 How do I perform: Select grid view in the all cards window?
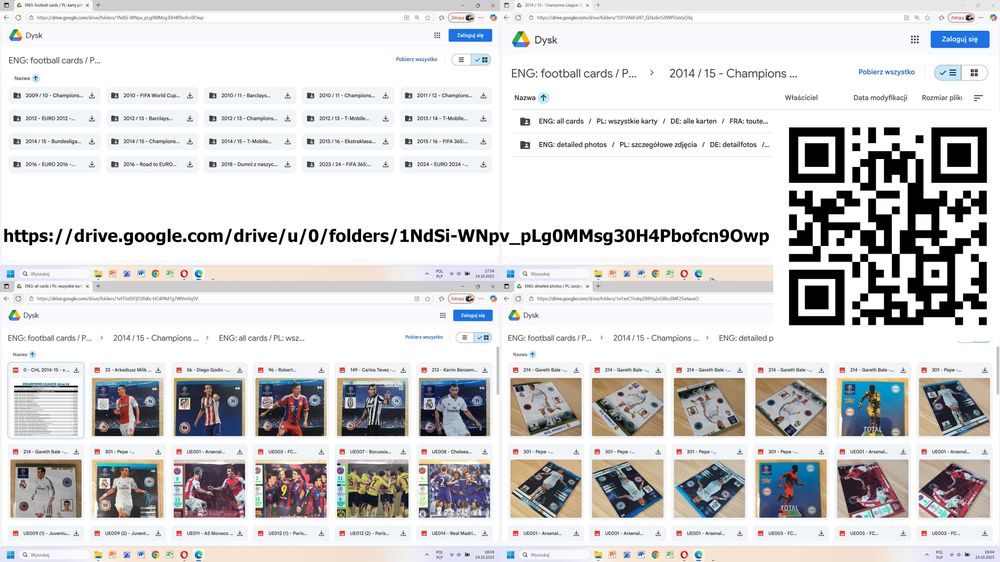483,337
